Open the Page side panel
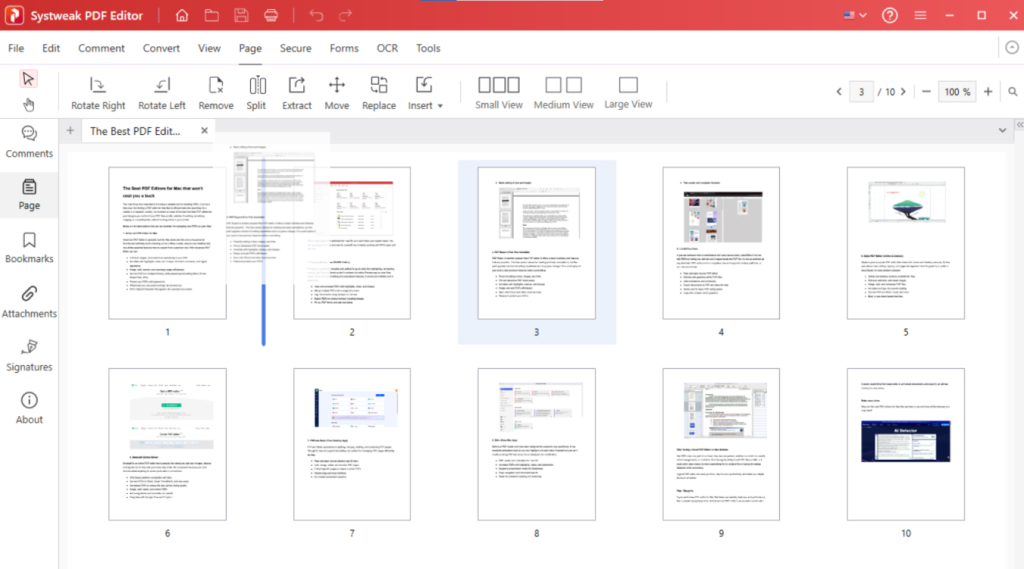 29,195
